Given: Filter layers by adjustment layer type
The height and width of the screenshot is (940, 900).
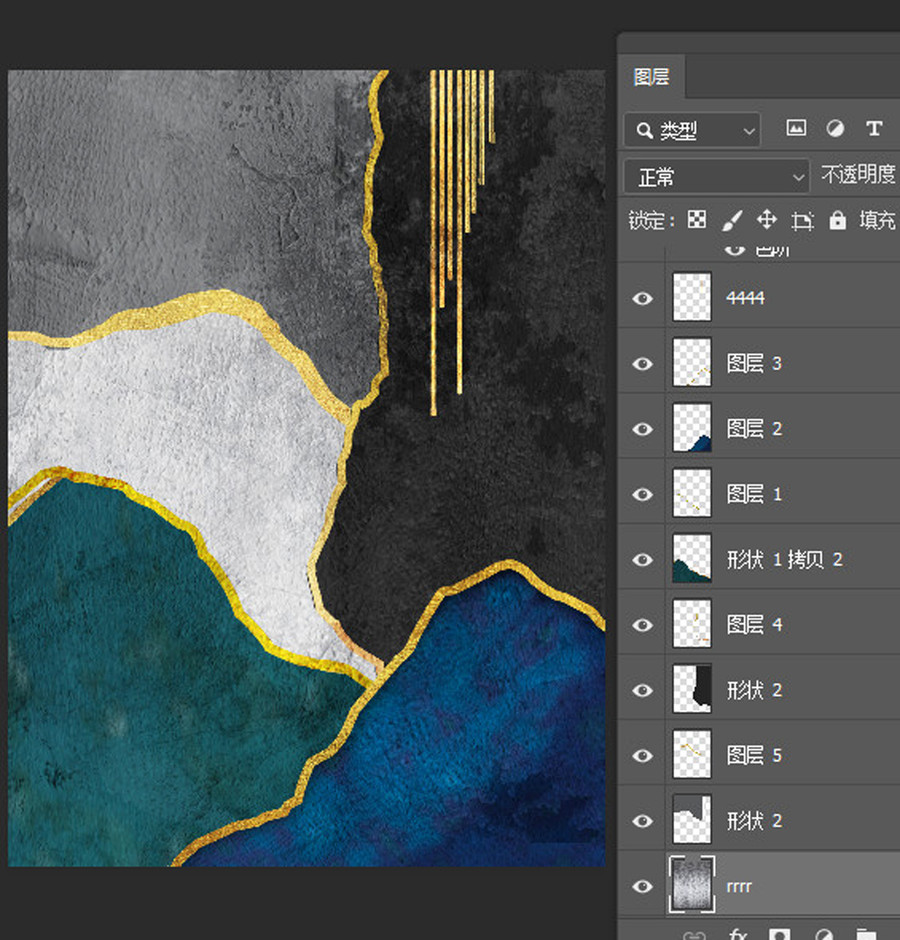Looking at the screenshot, I should click(835, 128).
